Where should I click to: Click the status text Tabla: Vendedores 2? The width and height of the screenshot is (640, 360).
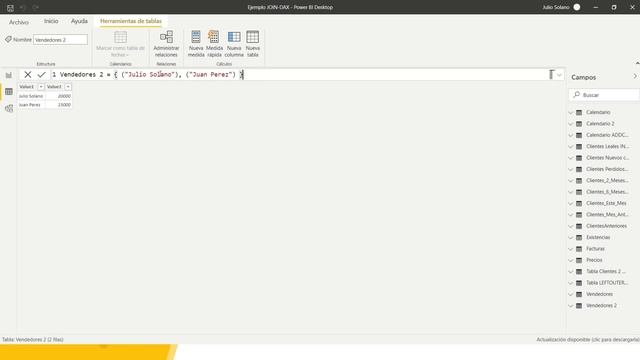33,340
